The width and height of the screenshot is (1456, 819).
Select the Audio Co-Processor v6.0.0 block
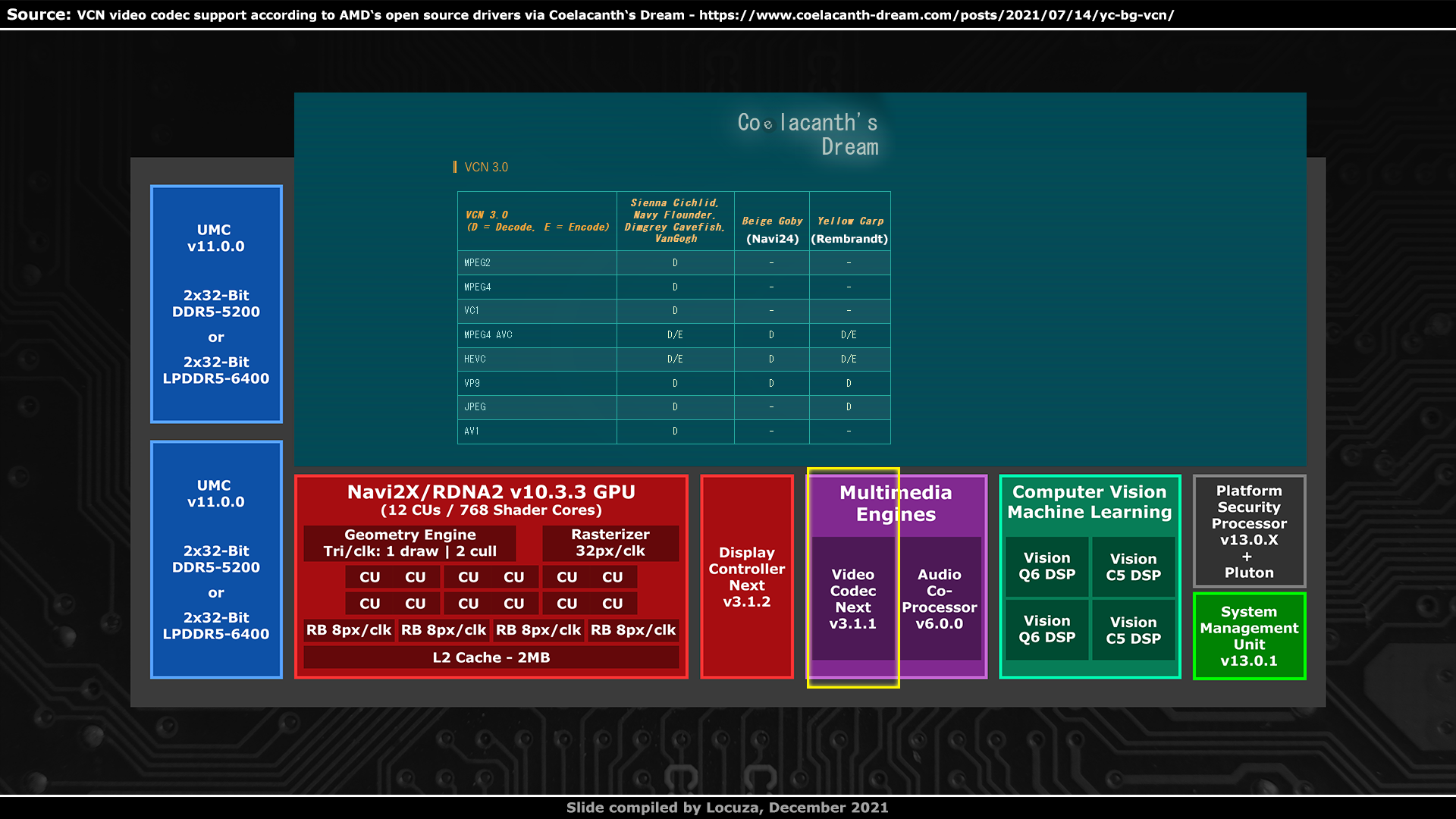click(x=940, y=599)
